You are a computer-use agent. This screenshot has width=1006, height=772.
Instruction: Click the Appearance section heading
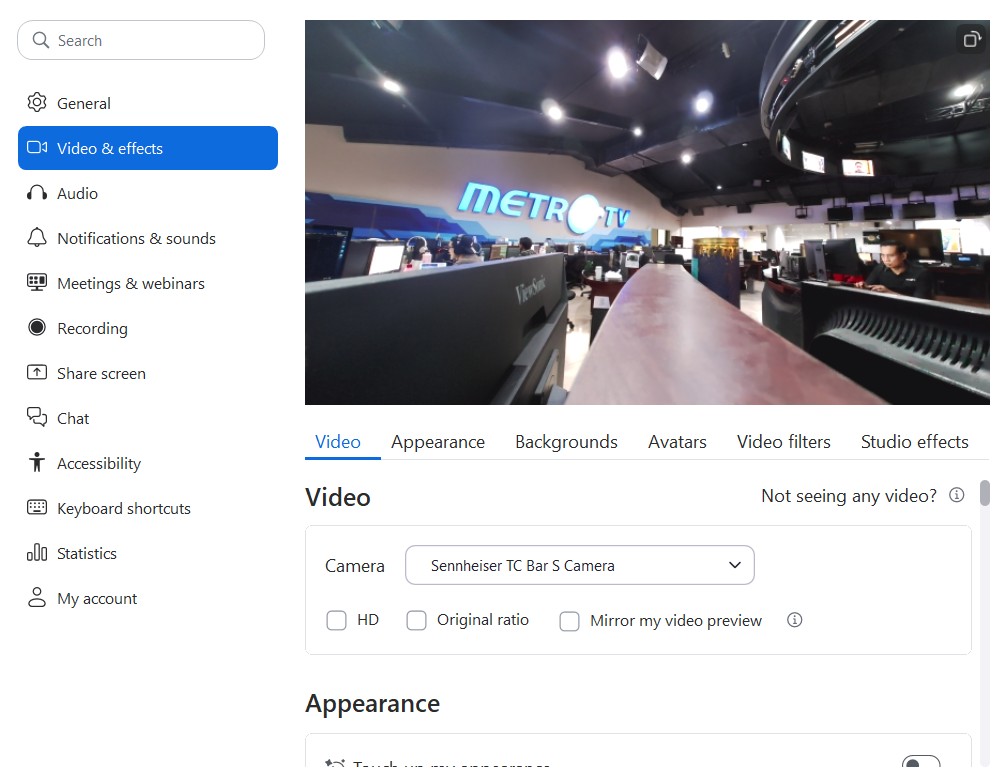point(373,703)
